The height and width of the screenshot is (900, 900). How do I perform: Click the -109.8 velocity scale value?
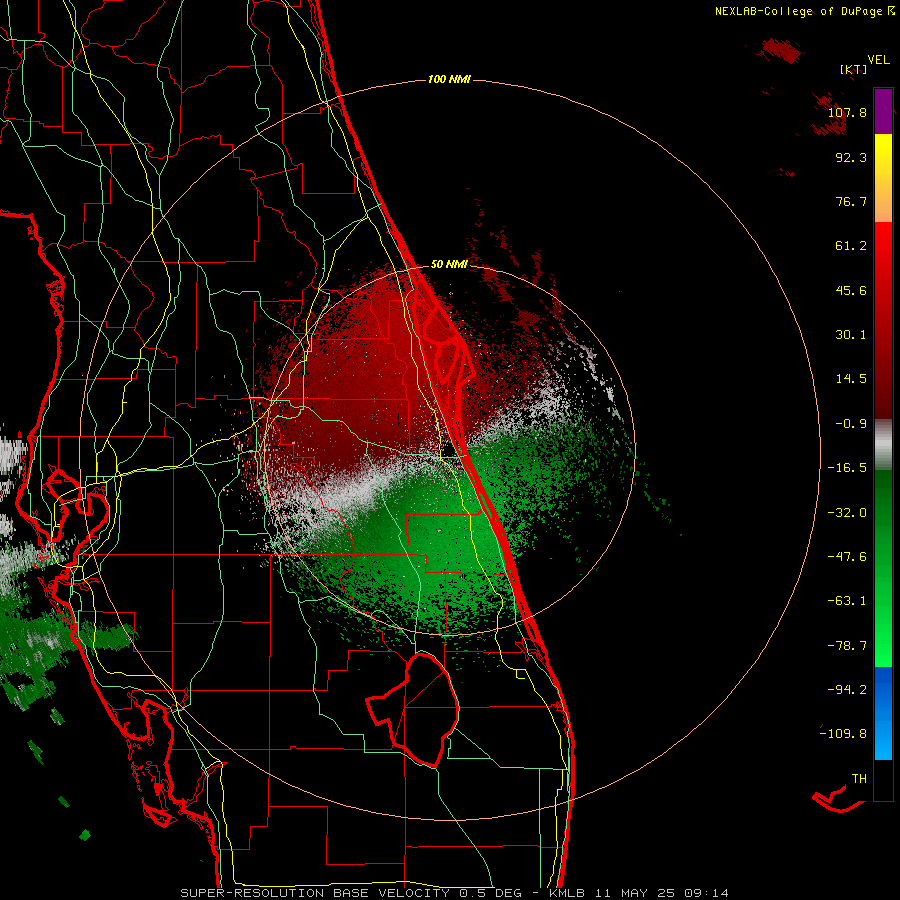click(843, 734)
